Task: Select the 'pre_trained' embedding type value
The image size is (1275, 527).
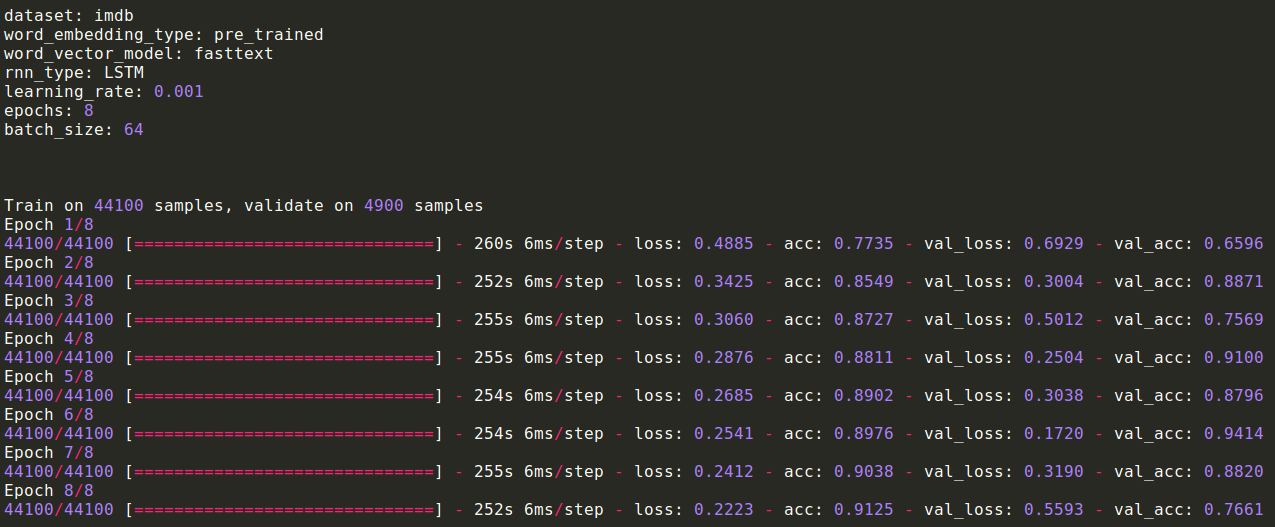Action: (269, 34)
